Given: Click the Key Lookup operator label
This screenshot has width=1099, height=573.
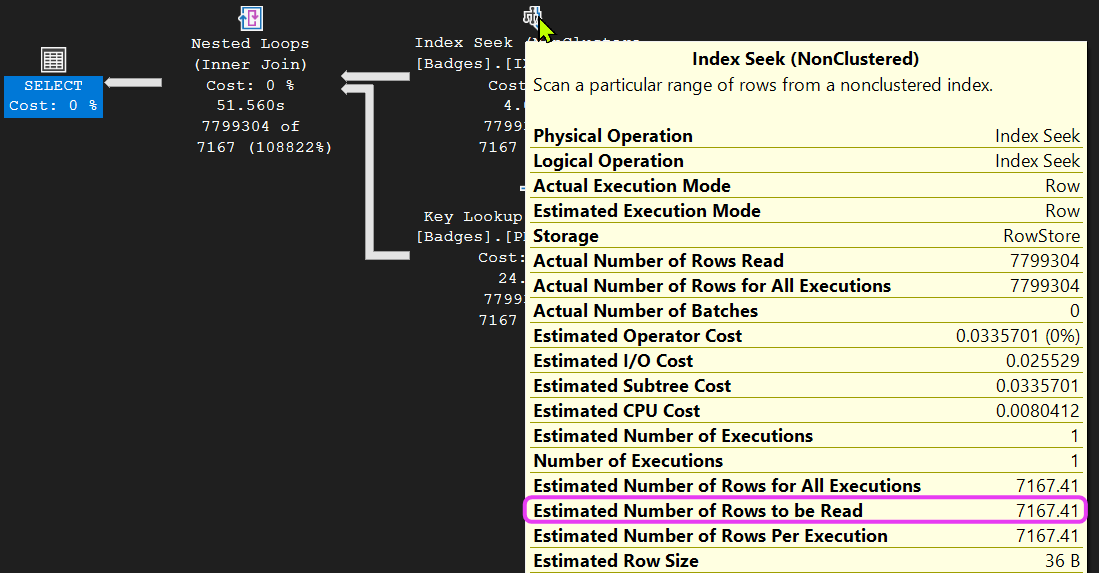Looking at the screenshot, I should 472,216.
